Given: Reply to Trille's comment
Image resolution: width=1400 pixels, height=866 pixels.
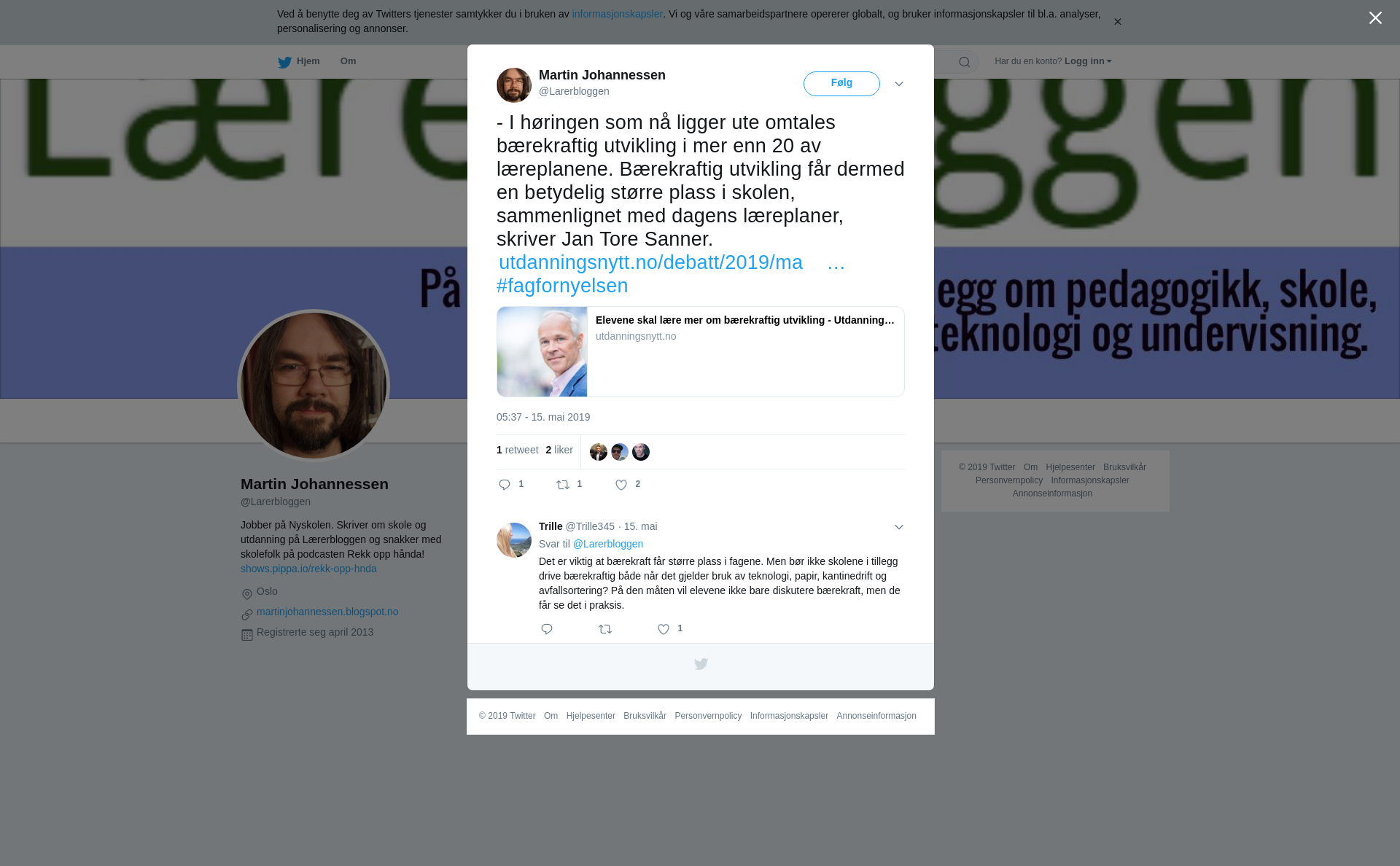Looking at the screenshot, I should (x=547, y=629).
